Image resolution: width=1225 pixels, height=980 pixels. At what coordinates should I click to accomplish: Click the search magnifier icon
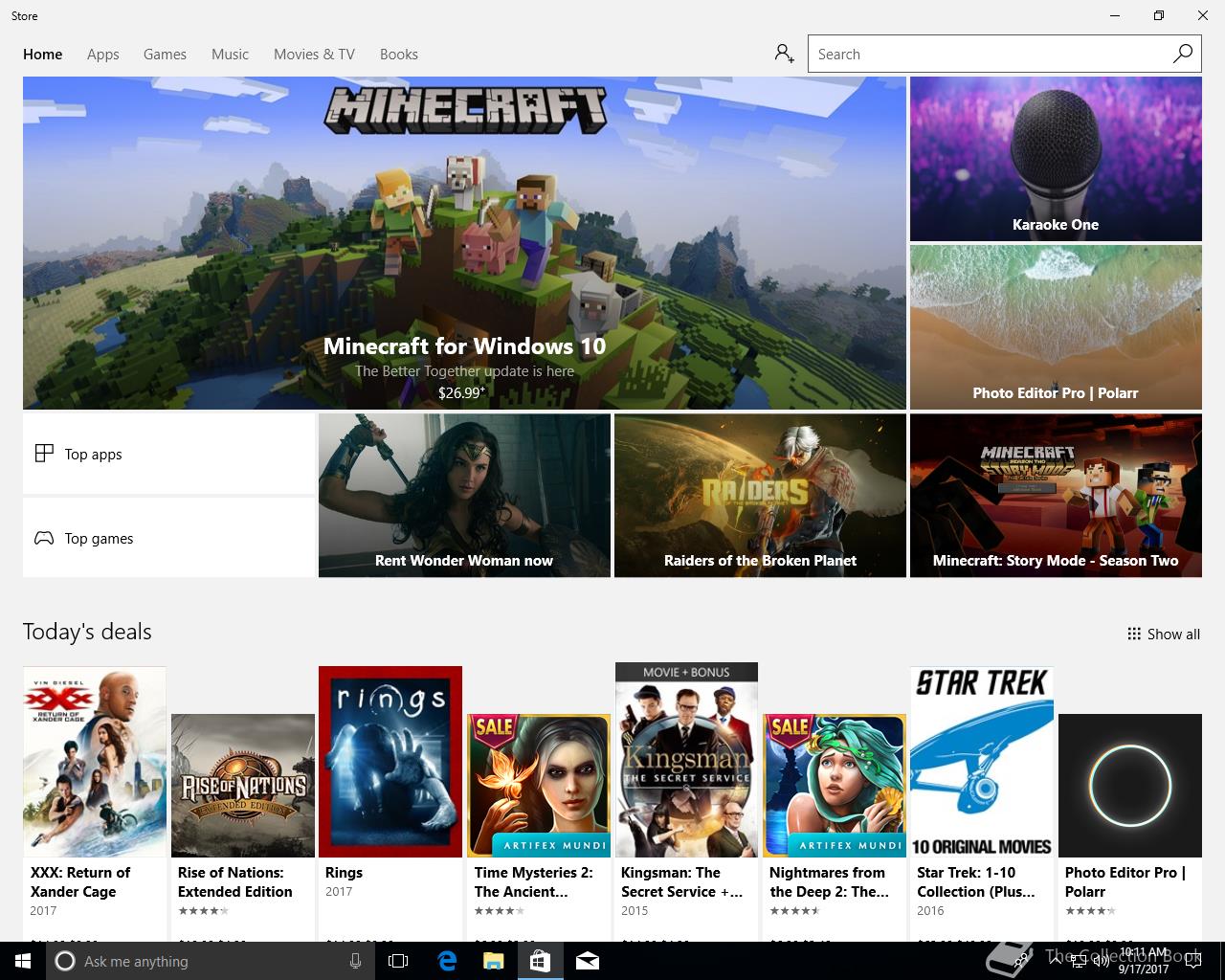tap(1183, 54)
